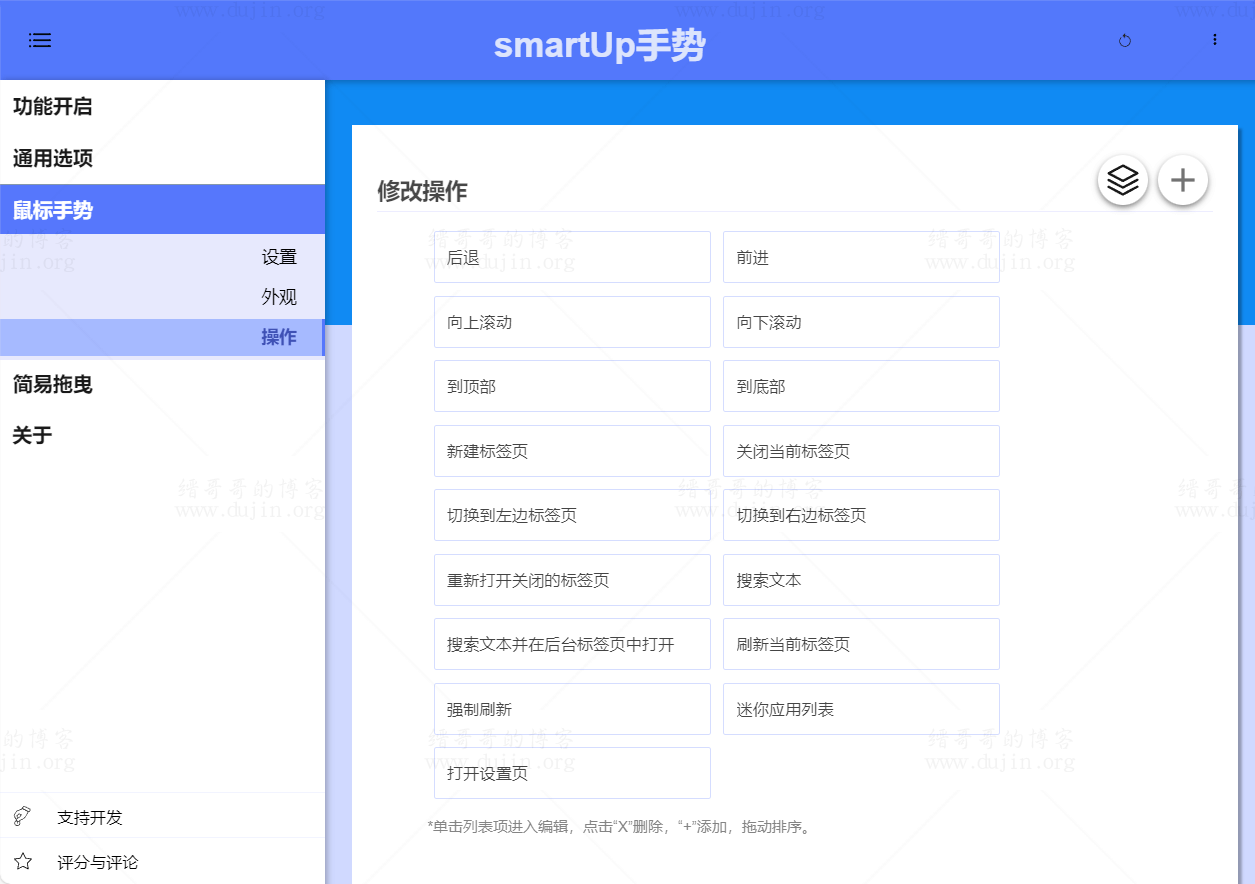Screen dimensions: 1255x884
Task: Go to 外观 submenu item
Action: [162, 297]
